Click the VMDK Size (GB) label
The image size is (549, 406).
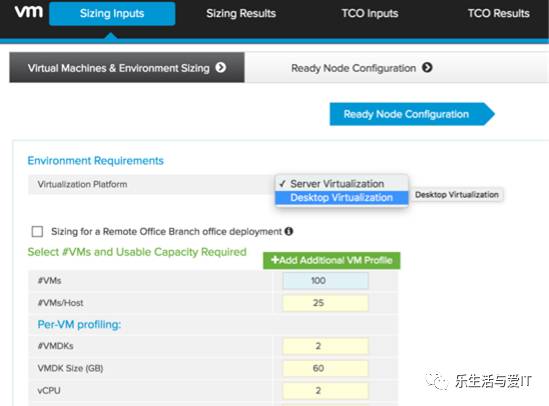[x=70, y=369]
